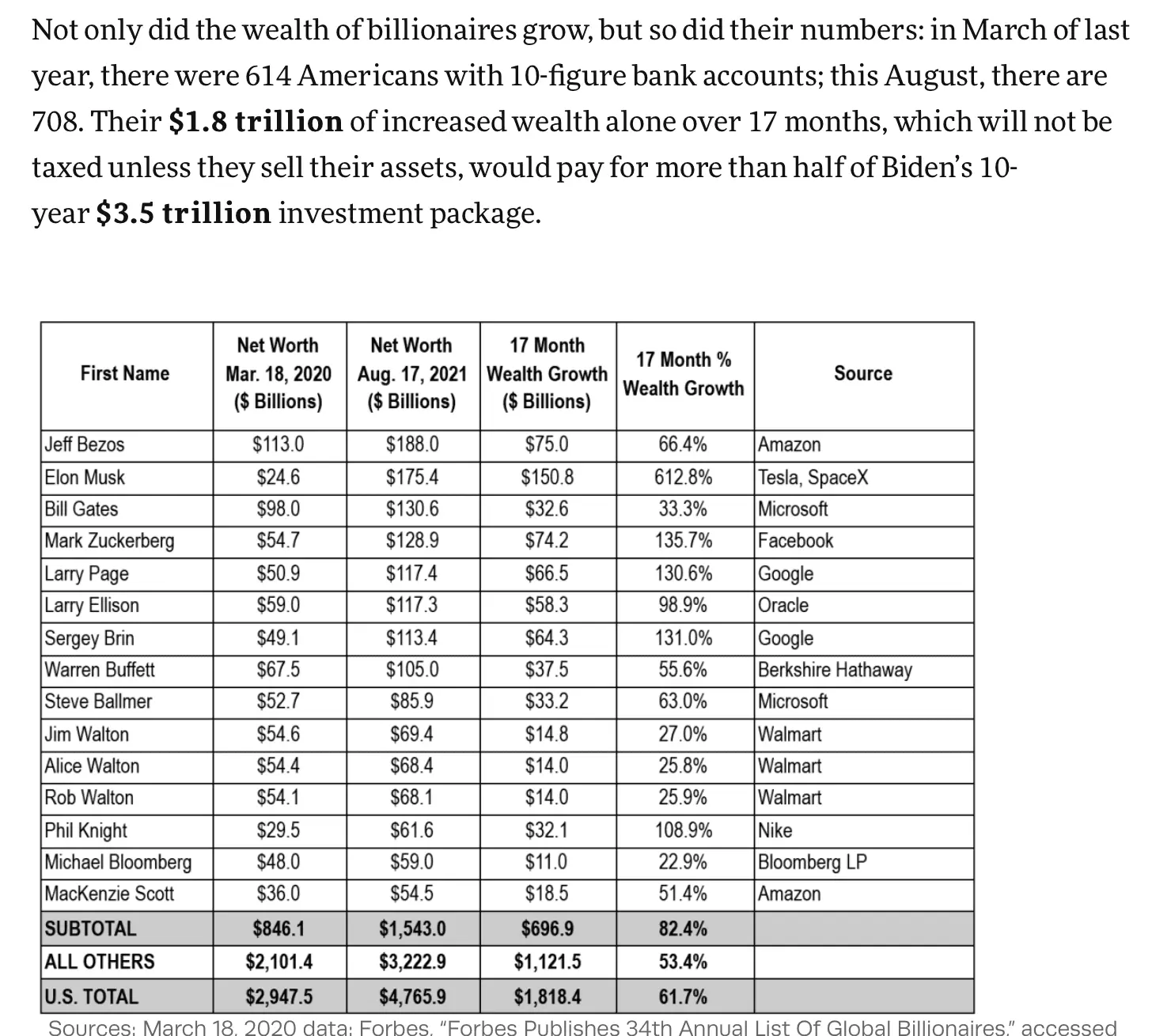Click the $1,818.4 total wealth growth cell
The width and height of the screenshot is (1152, 1036).
pos(548,996)
